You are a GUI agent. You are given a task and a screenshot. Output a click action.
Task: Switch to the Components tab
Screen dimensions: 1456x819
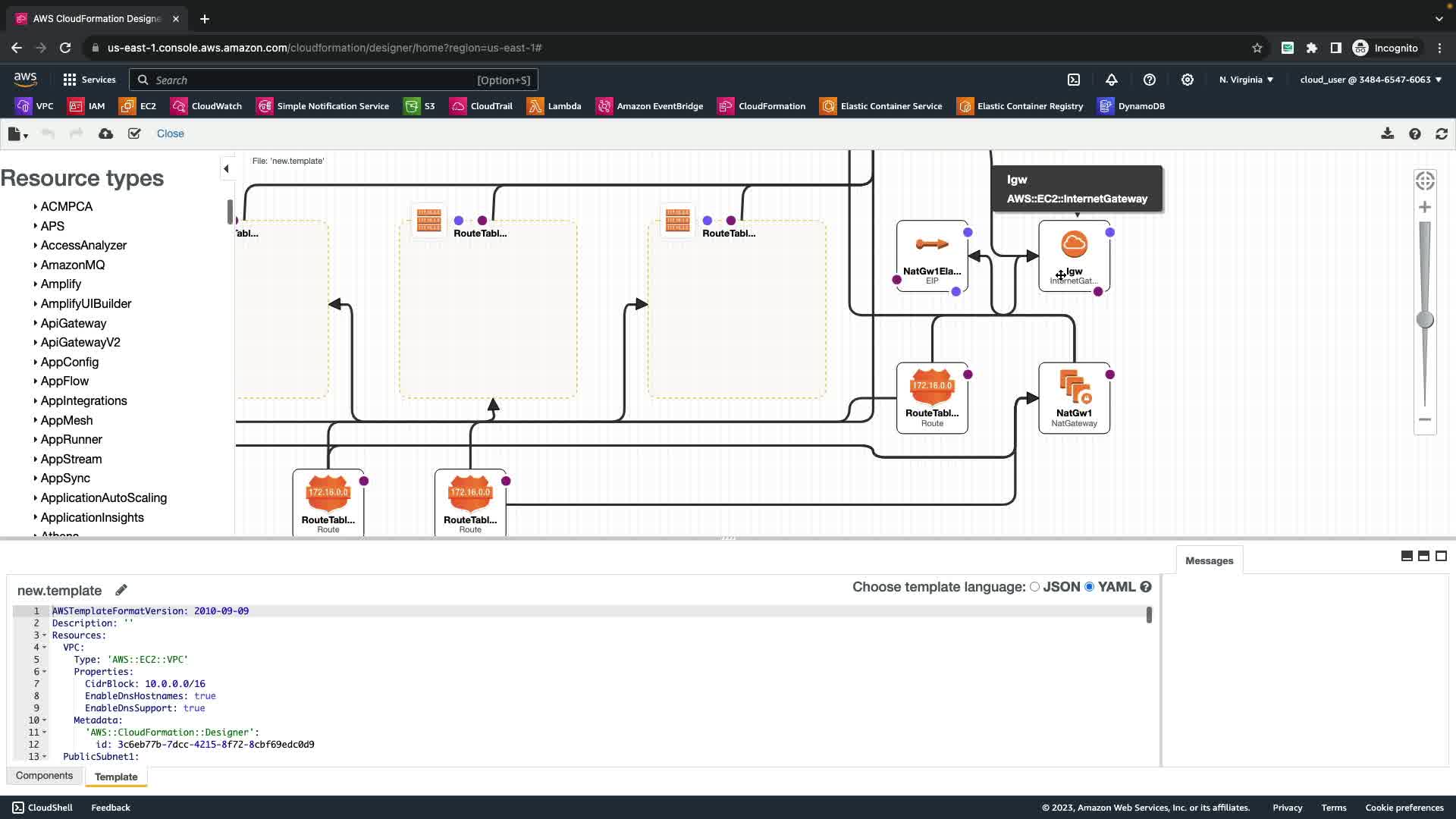click(x=44, y=776)
